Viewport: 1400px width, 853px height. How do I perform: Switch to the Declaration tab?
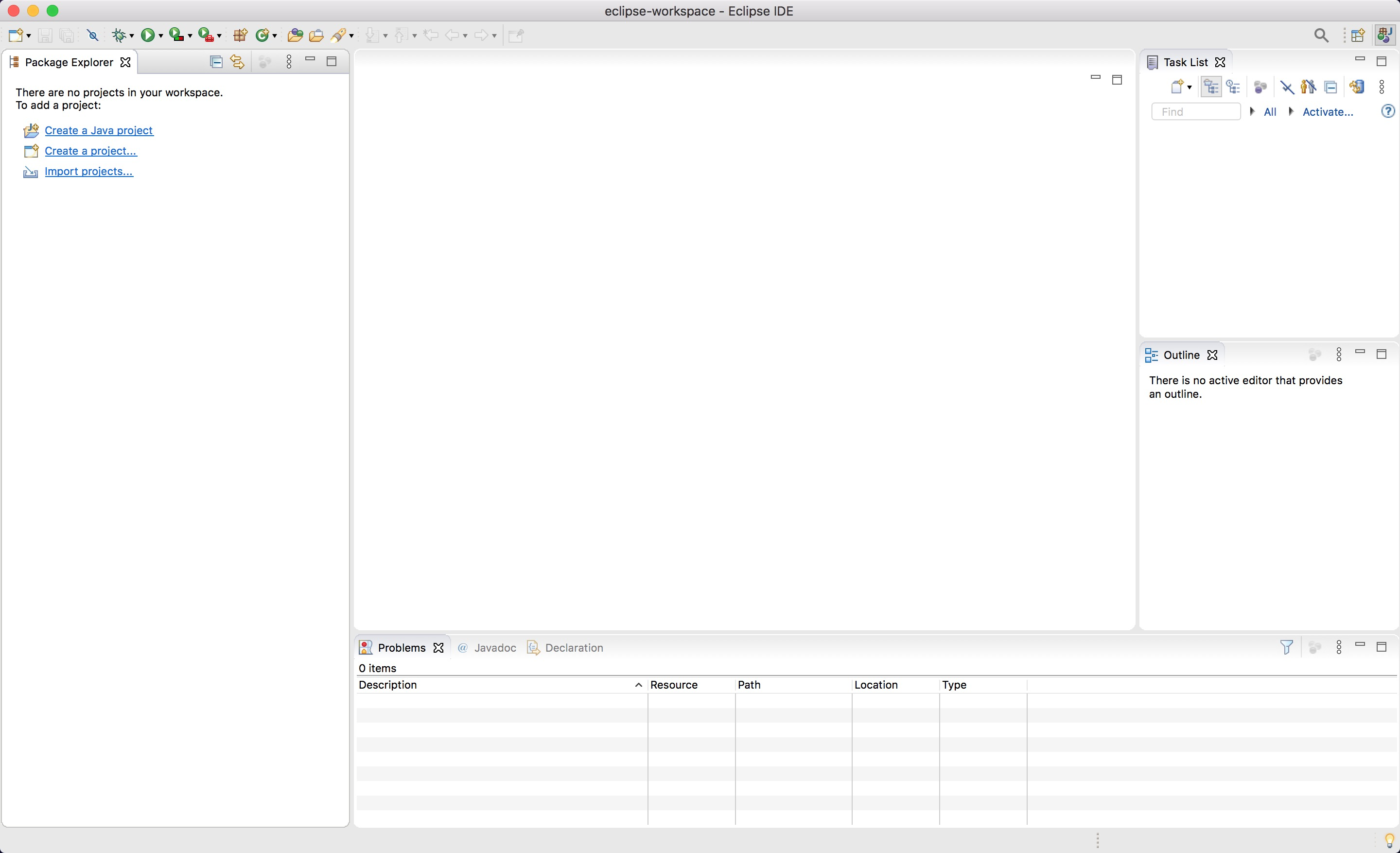pyautogui.click(x=565, y=648)
